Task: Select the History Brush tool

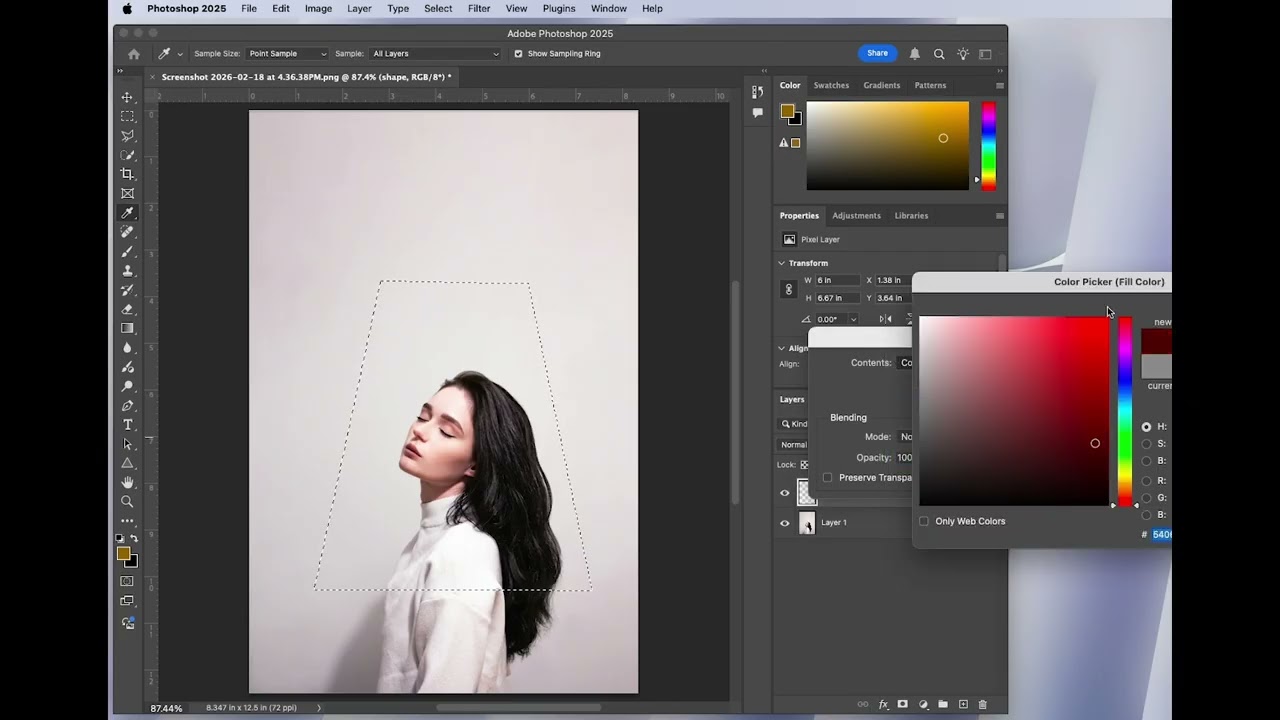Action: [127, 290]
